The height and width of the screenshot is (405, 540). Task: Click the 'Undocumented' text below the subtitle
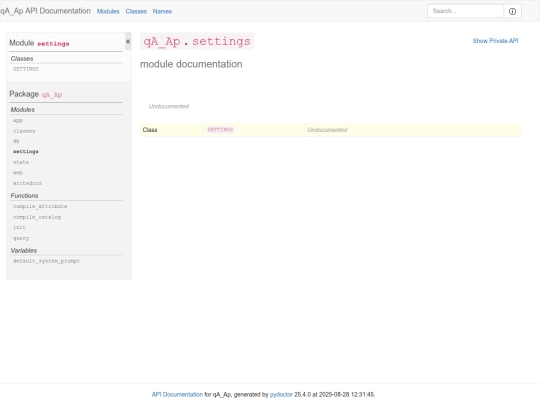(169, 106)
